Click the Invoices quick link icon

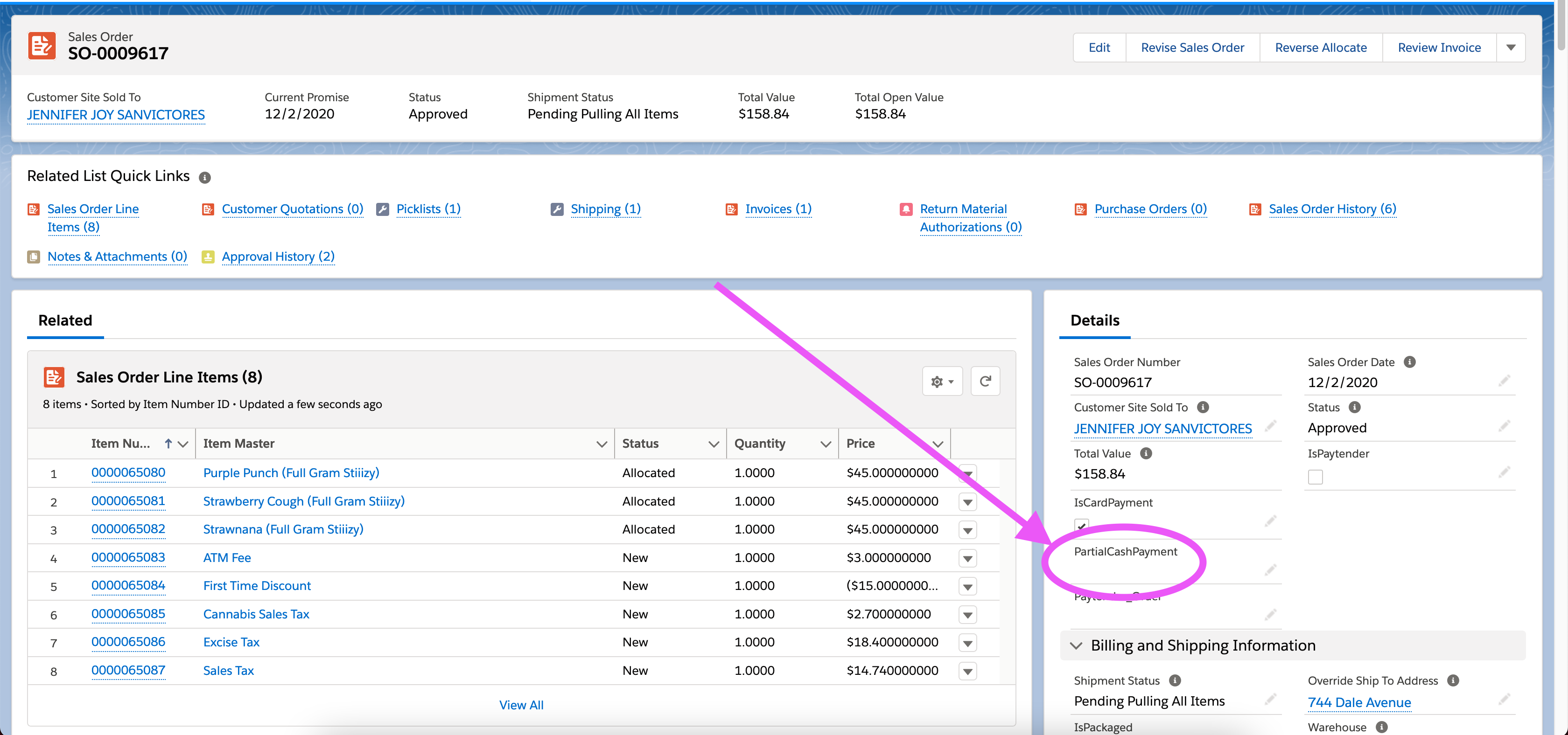(x=732, y=209)
